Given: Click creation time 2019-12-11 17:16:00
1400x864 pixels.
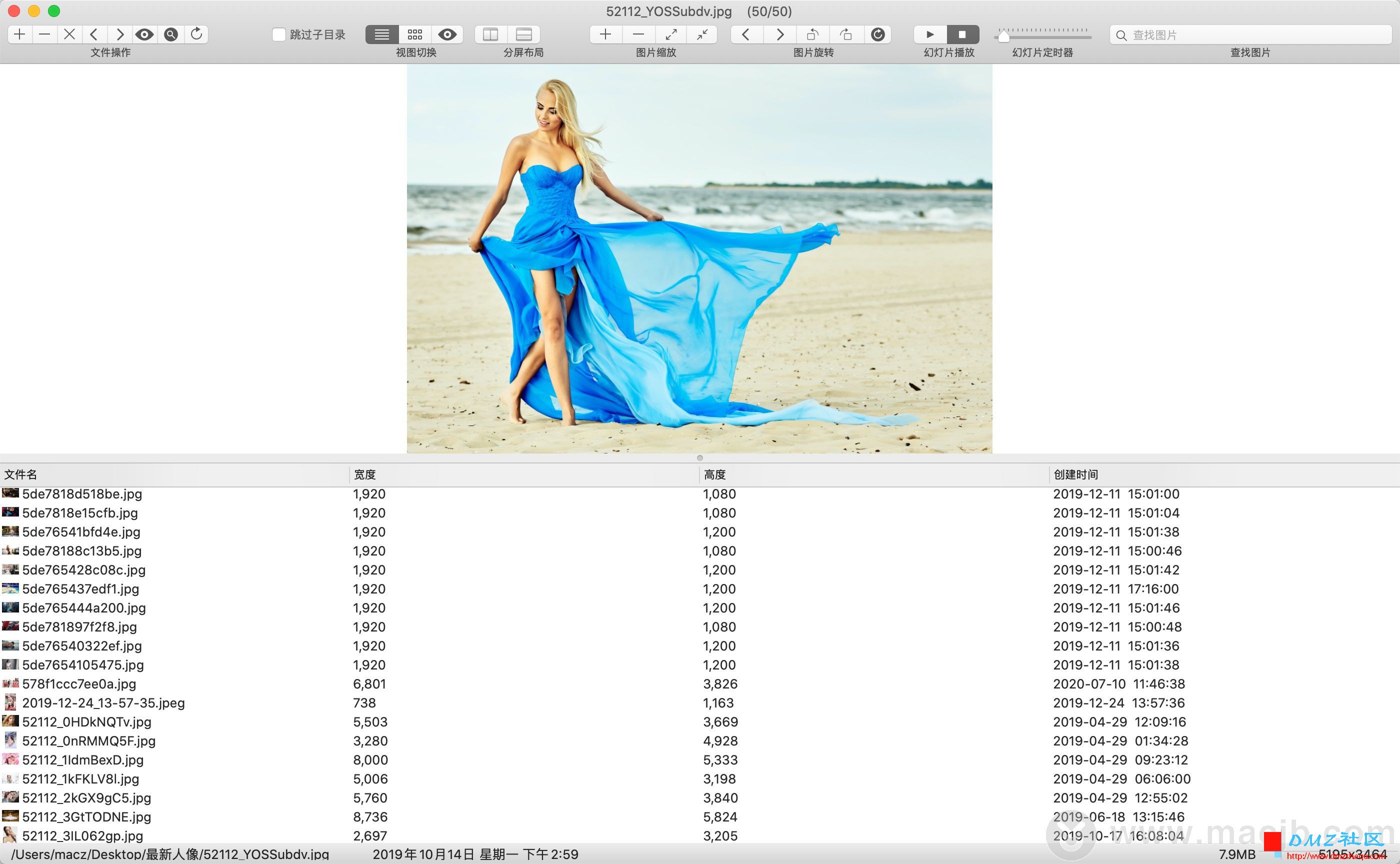Looking at the screenshot, I should click(x=1116, y=588).
